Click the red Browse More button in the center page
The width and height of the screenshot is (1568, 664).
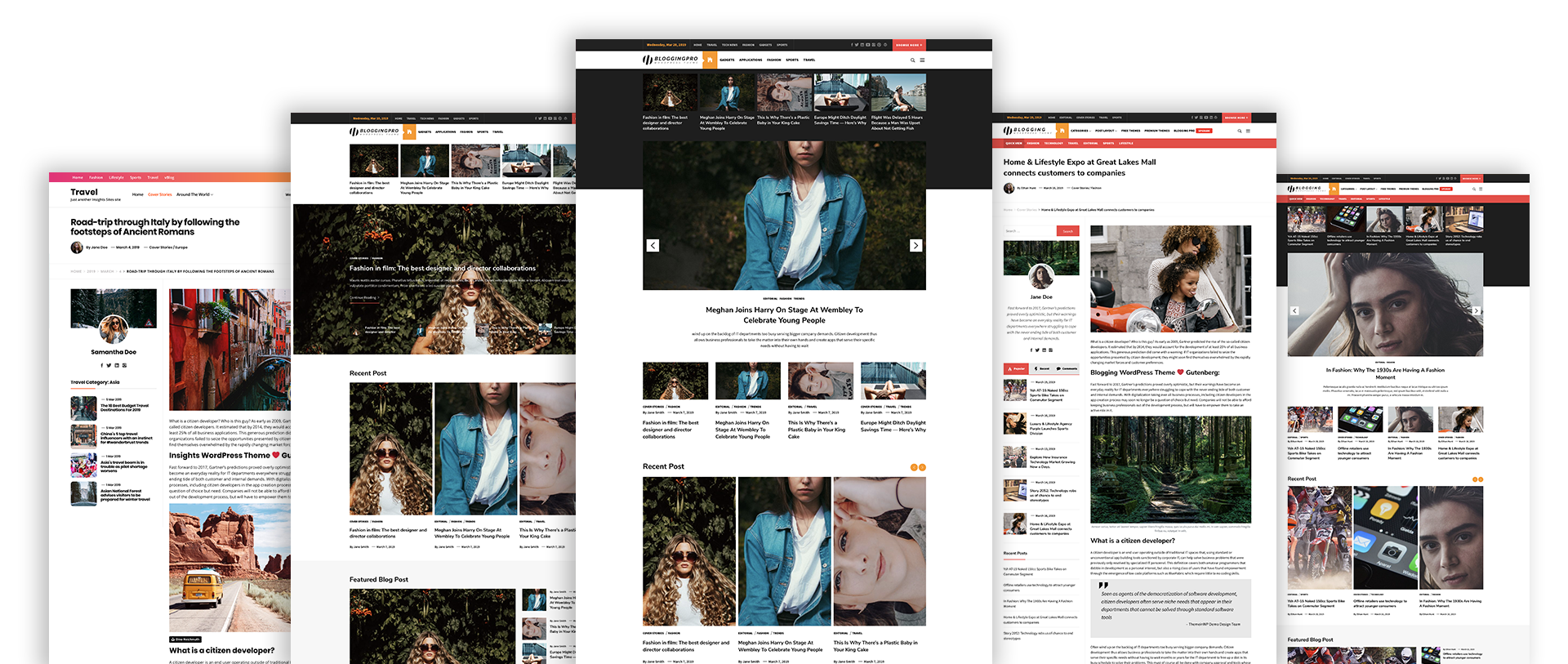(908, 45)
